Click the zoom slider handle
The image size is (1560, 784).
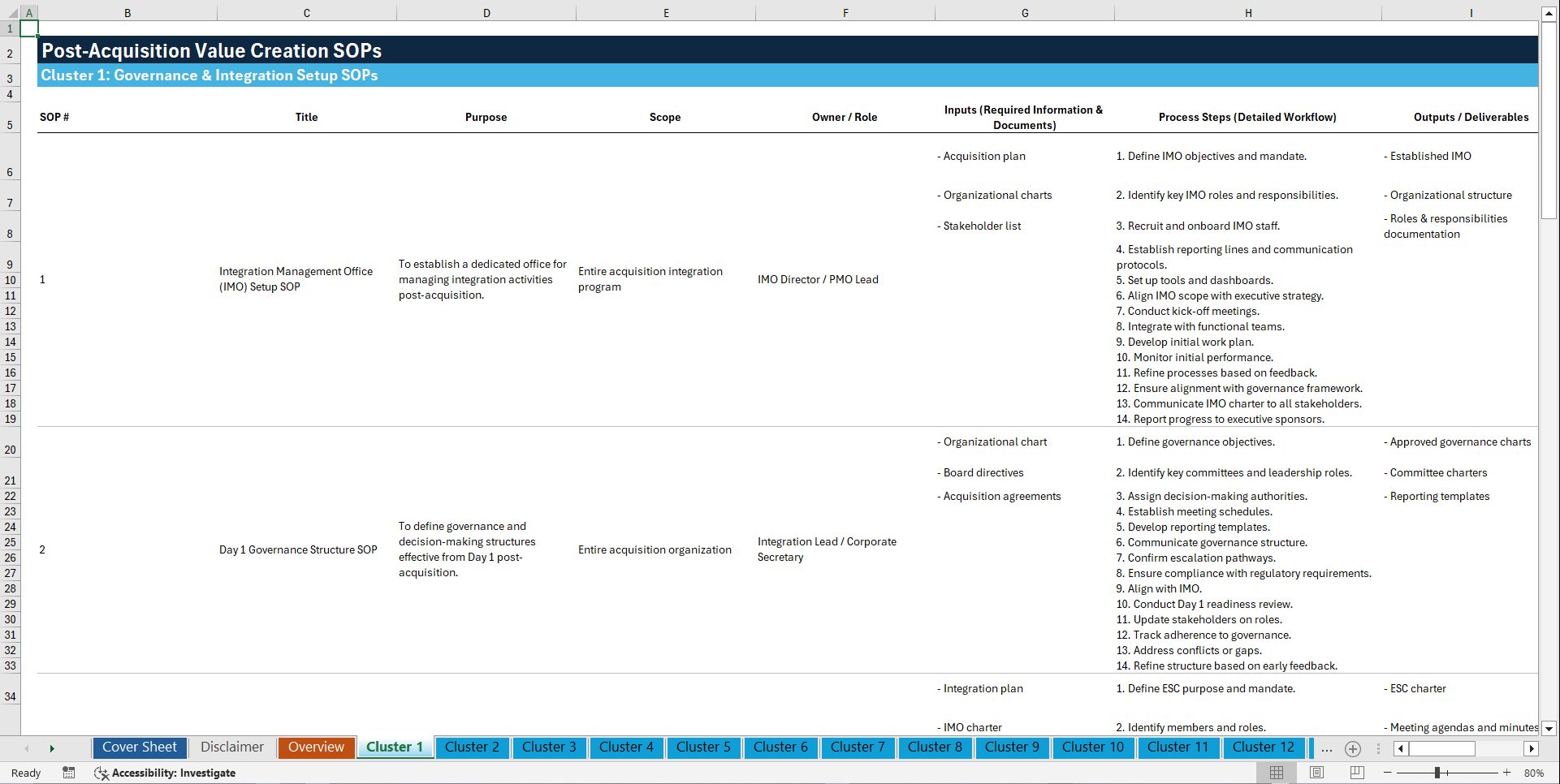point(1437,773)
